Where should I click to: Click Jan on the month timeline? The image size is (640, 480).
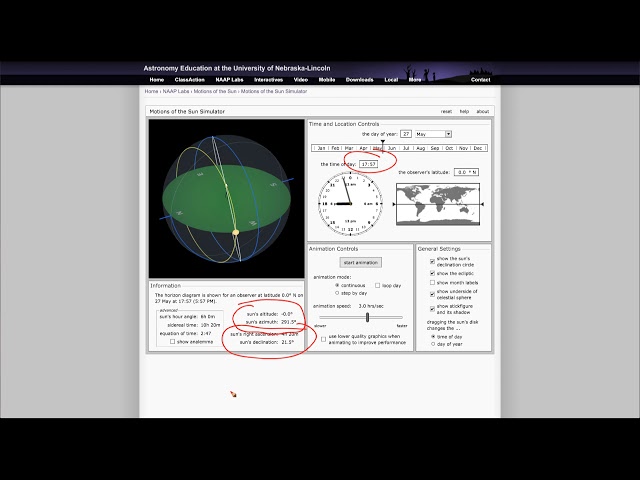click(322, 148)
